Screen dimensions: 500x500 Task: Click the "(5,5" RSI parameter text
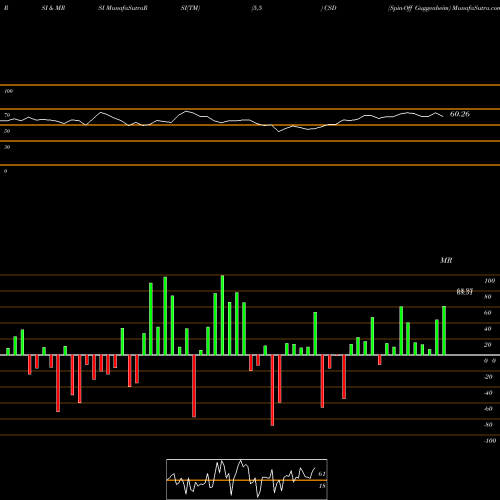tap(257, 8)
